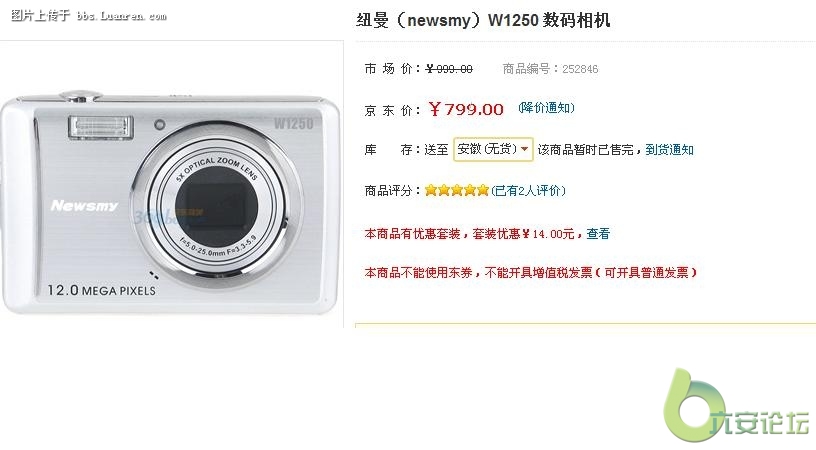Viewport: 816px width, 450px height.
Task: Click the W1250 model label on the camera
Action: pyautogui.click(x=294, y=123)
